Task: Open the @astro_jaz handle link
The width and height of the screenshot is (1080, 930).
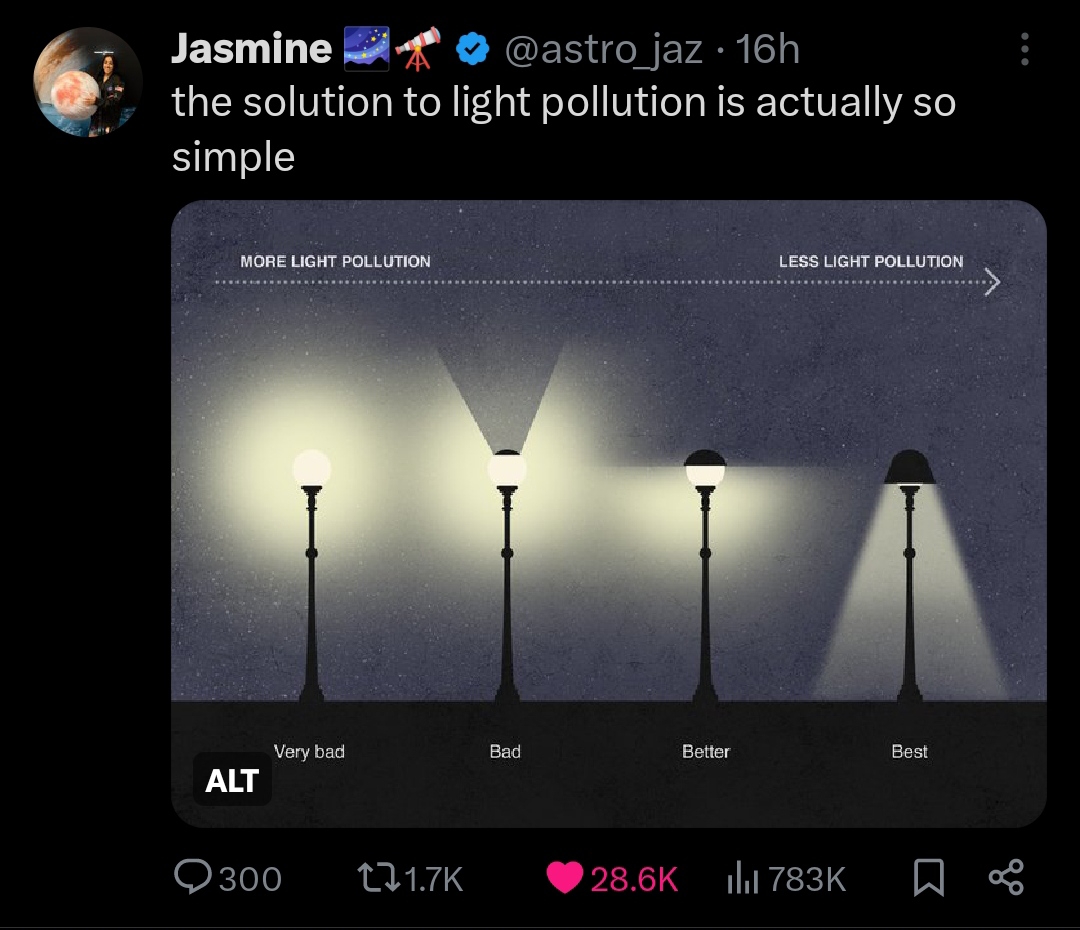Action: (x=603, y=50)
